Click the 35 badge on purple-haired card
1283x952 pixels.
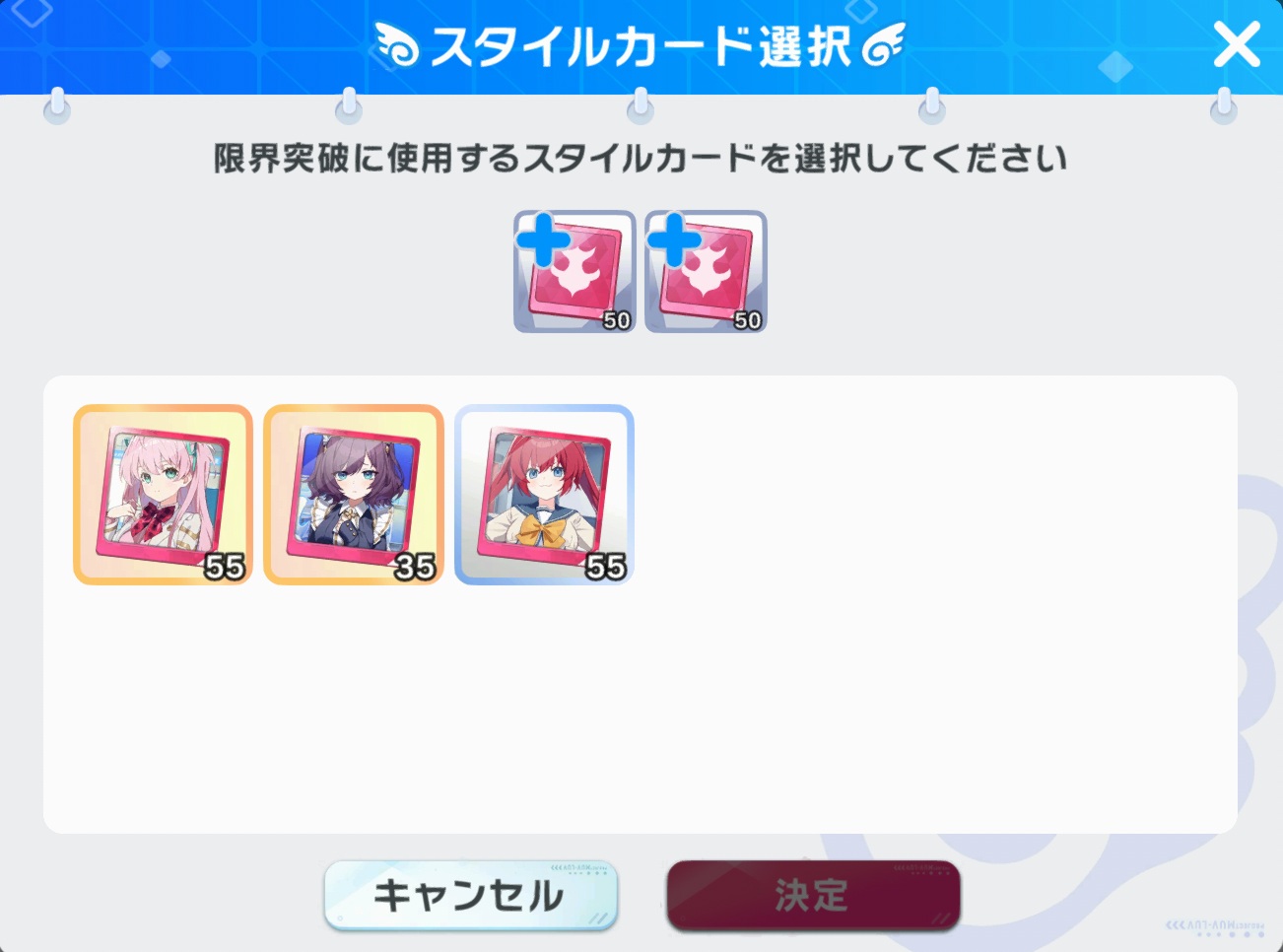click(x=415, y=567)
